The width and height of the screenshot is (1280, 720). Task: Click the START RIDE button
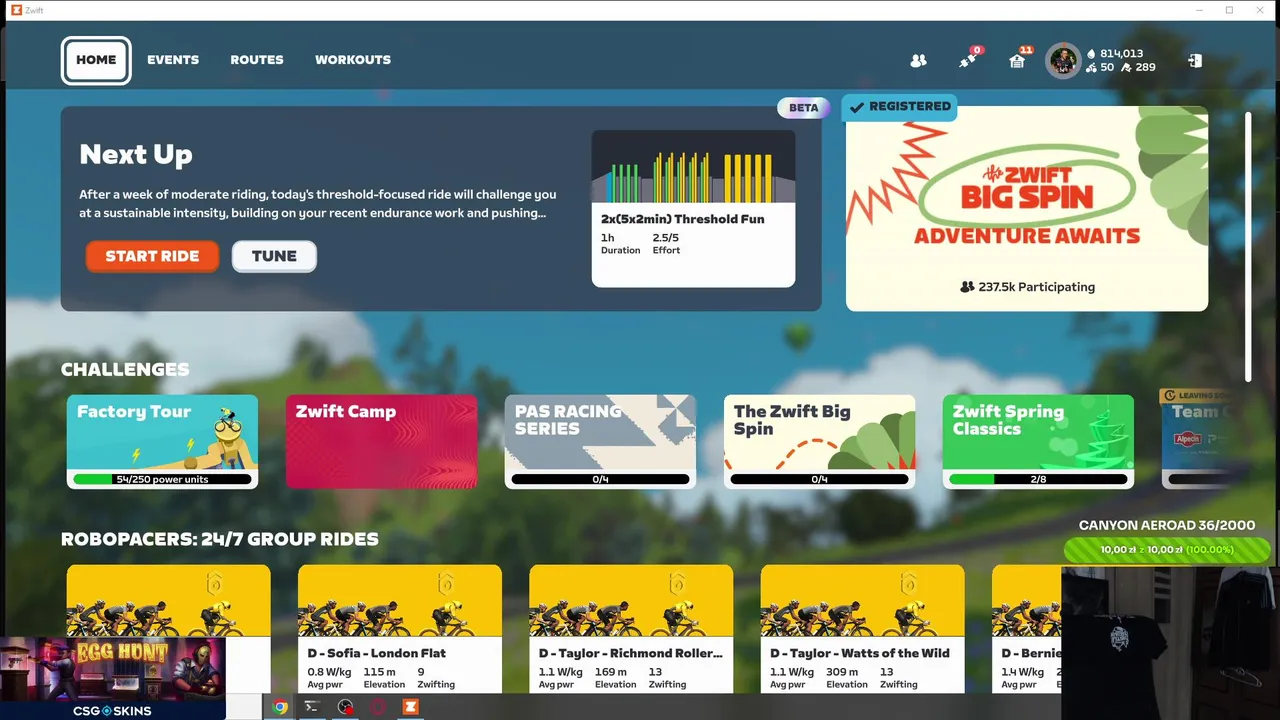[152, 256]
